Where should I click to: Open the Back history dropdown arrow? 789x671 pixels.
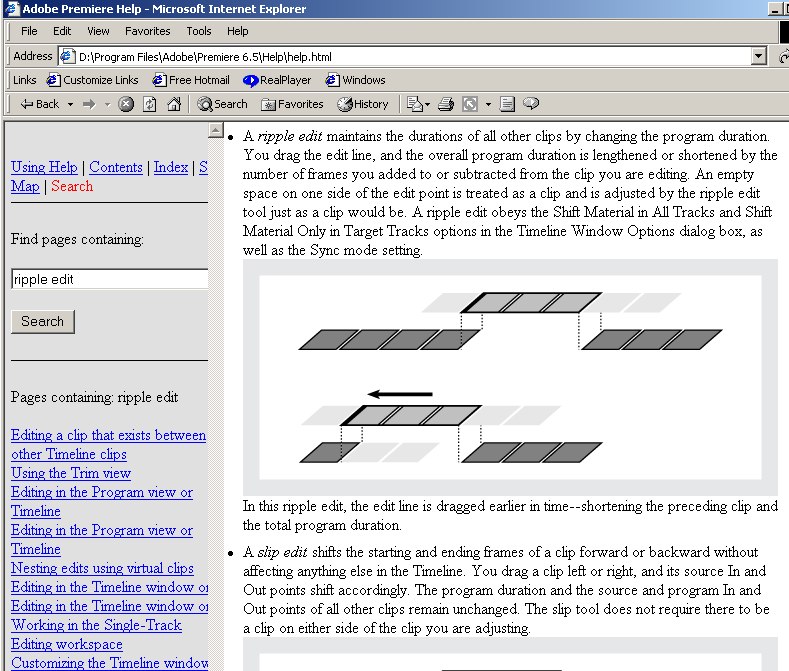pyautogui.click(x=70, y=104)
